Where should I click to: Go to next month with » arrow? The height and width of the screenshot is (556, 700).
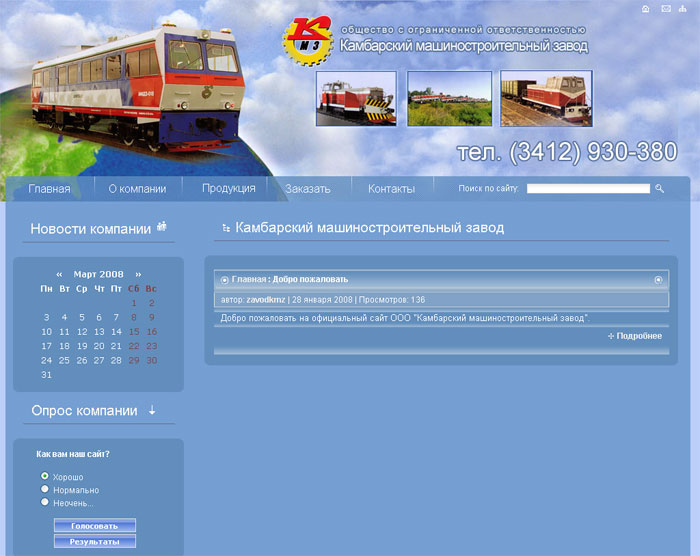tap(138, 274)
